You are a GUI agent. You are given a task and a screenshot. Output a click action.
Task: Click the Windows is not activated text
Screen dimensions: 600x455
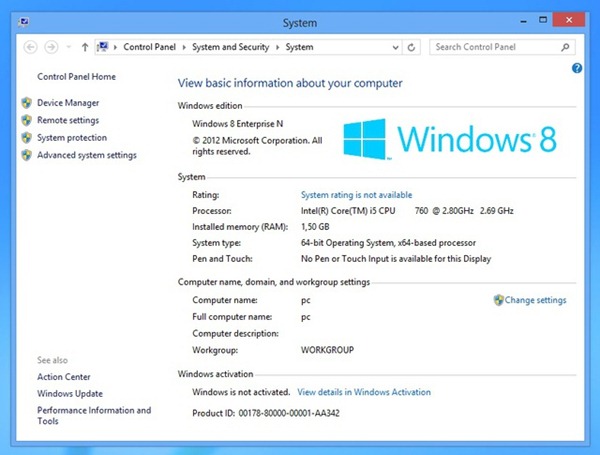coord(241,392)
